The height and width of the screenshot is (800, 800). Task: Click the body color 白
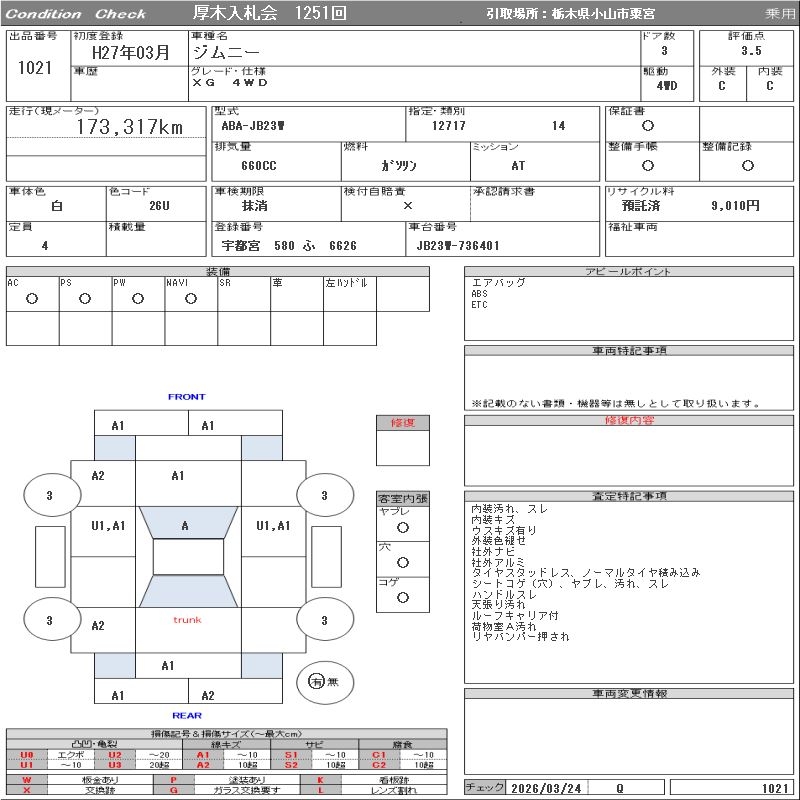coord(57,206)
